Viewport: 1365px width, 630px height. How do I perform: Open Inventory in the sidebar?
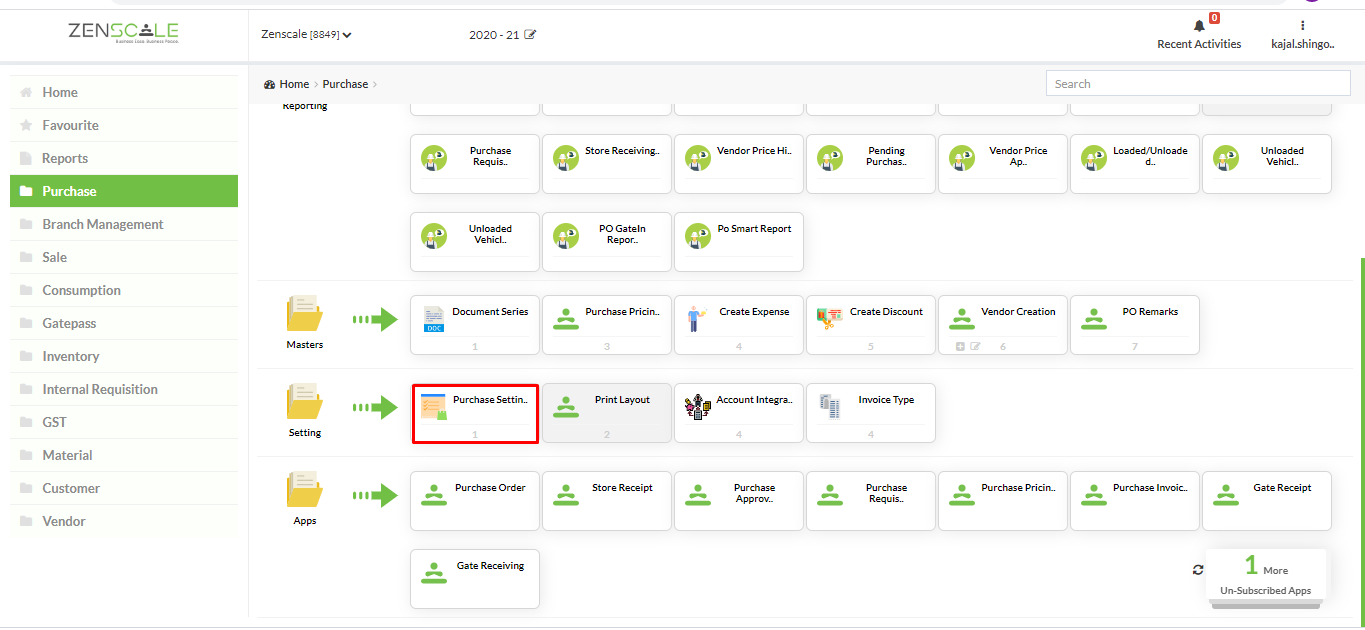[x=124, y=356]
